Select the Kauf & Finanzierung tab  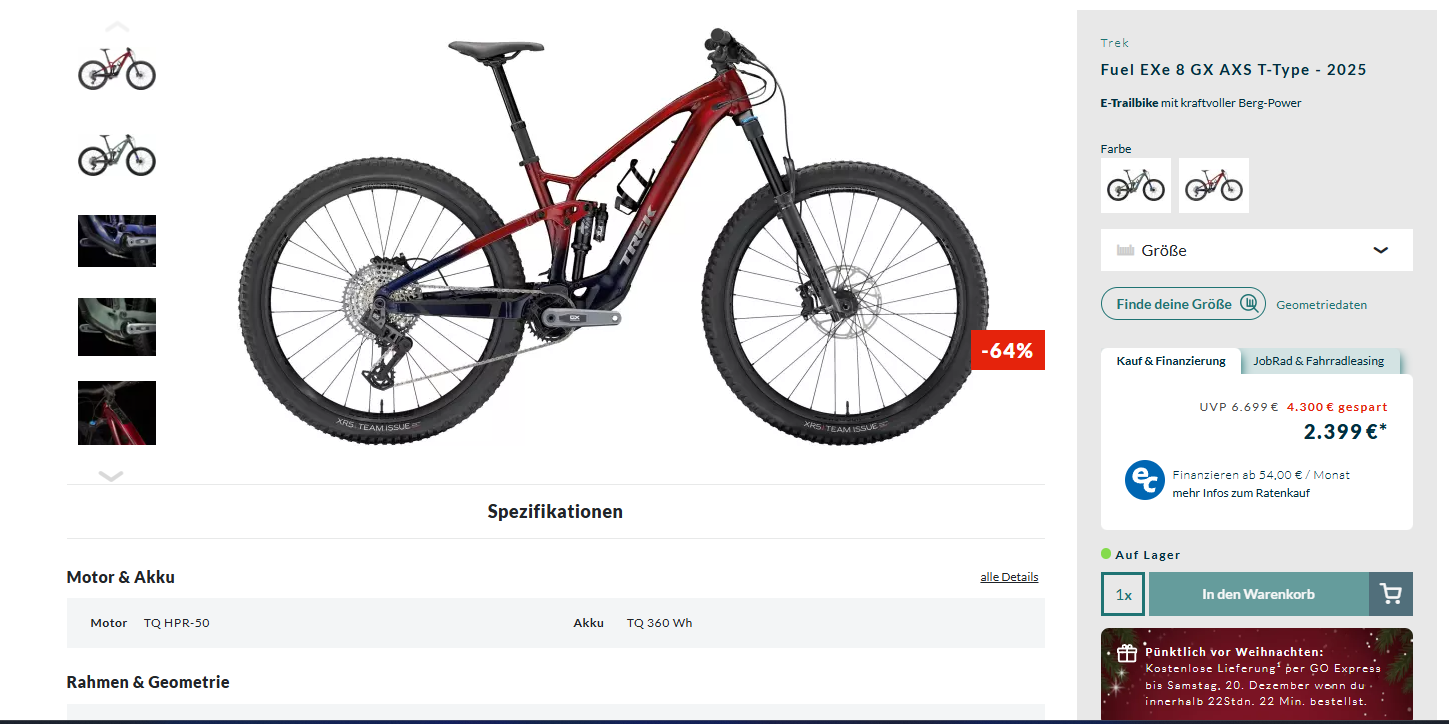coord(1171,361)
